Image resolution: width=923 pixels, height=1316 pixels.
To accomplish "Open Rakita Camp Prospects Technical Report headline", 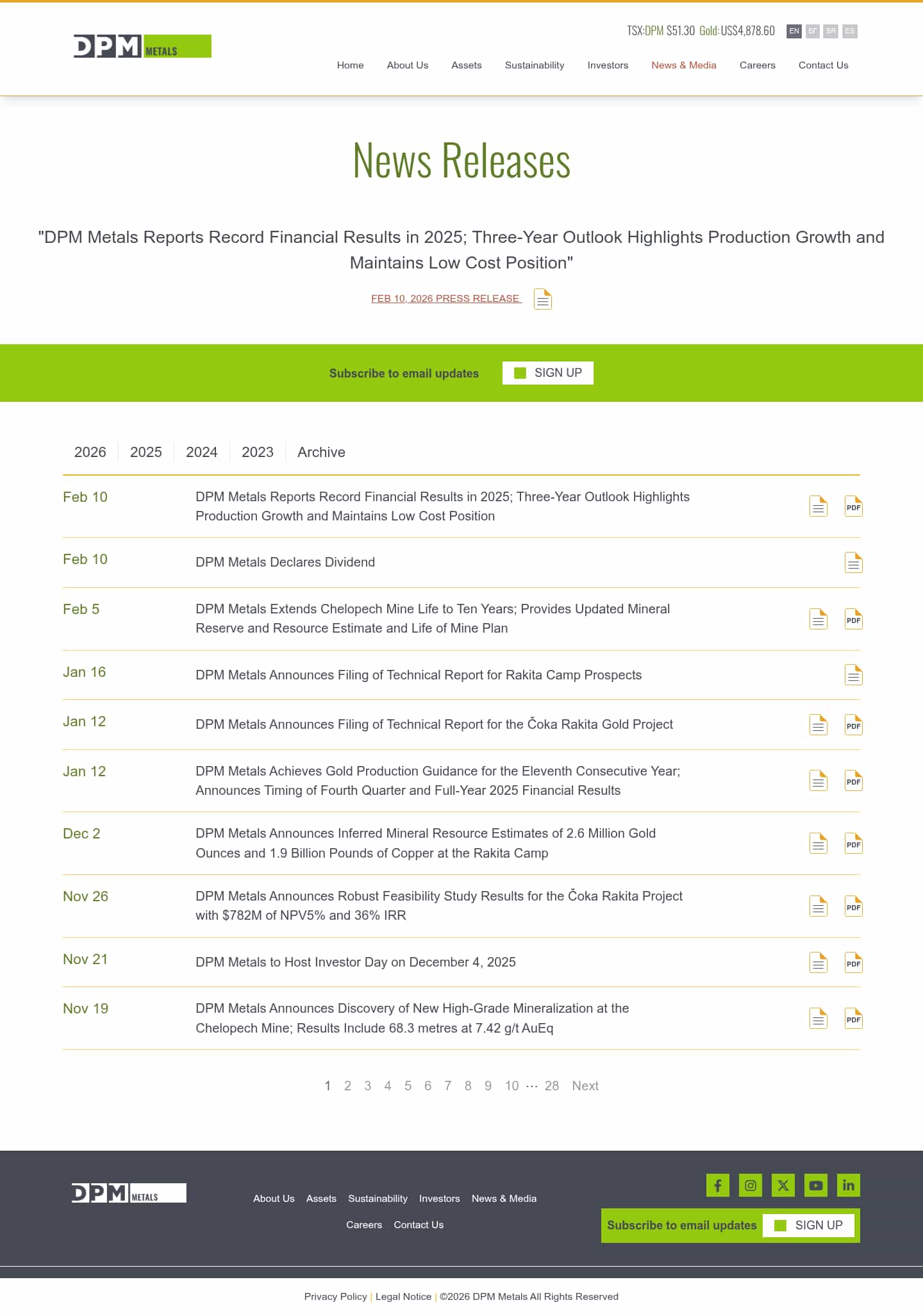I will click(419, 675).
